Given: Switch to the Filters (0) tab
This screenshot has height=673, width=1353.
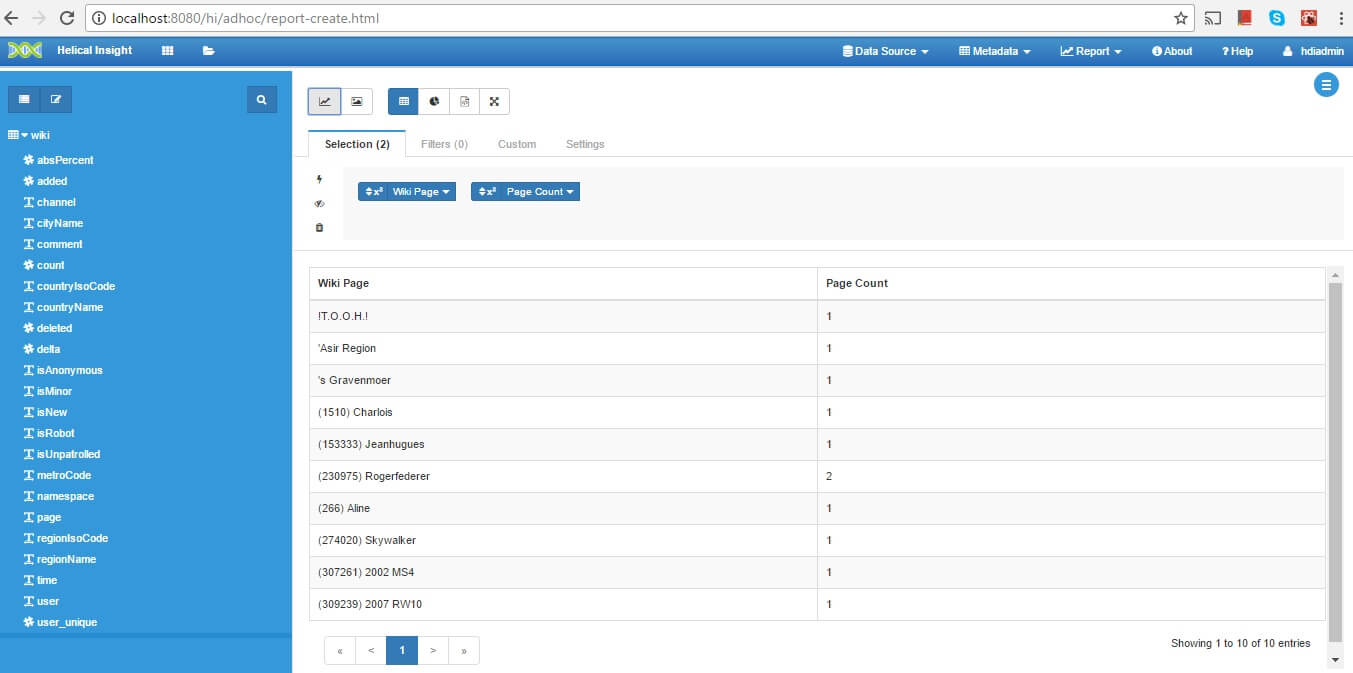Looking at the screenshot, I should pos(444,144).
